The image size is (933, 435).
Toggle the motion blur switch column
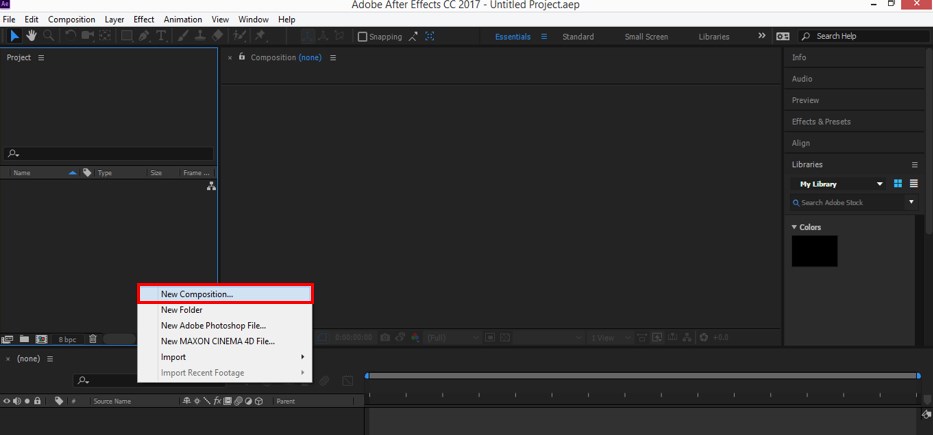238,401
